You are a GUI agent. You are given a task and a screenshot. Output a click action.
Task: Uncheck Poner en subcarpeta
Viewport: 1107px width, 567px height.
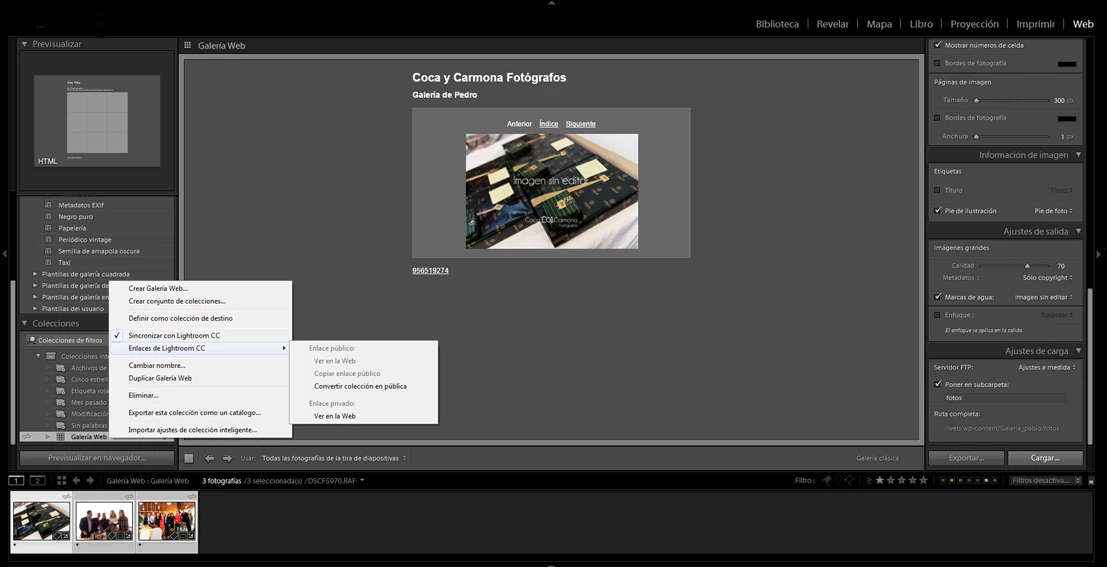coord(938,385)
